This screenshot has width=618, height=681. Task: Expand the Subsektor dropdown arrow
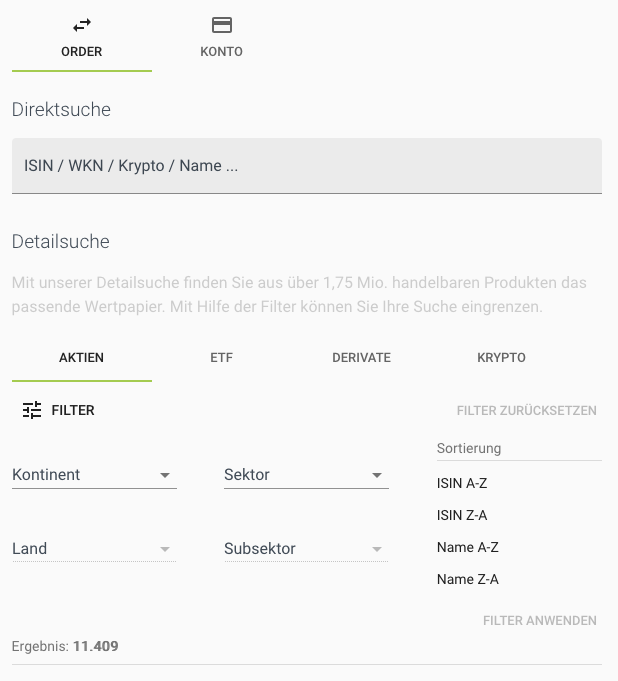377,549
